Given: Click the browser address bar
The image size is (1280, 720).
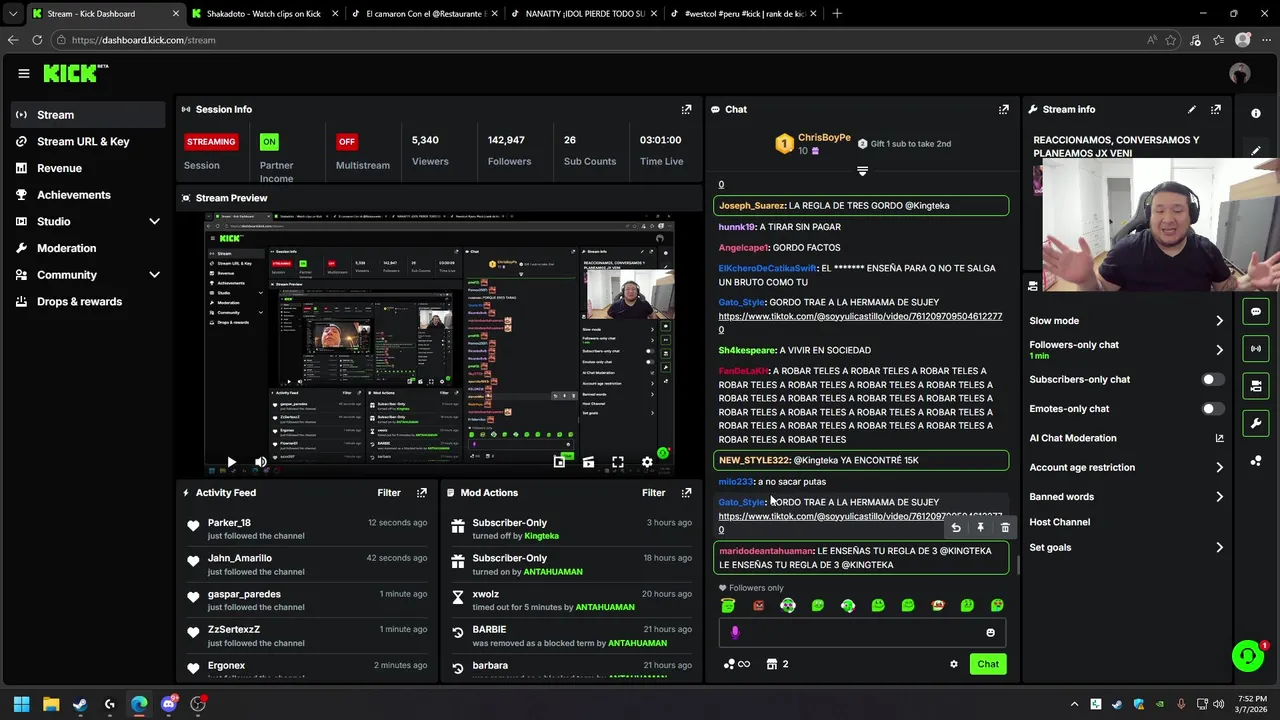Looking at the screenshot, I should (600, 40).
